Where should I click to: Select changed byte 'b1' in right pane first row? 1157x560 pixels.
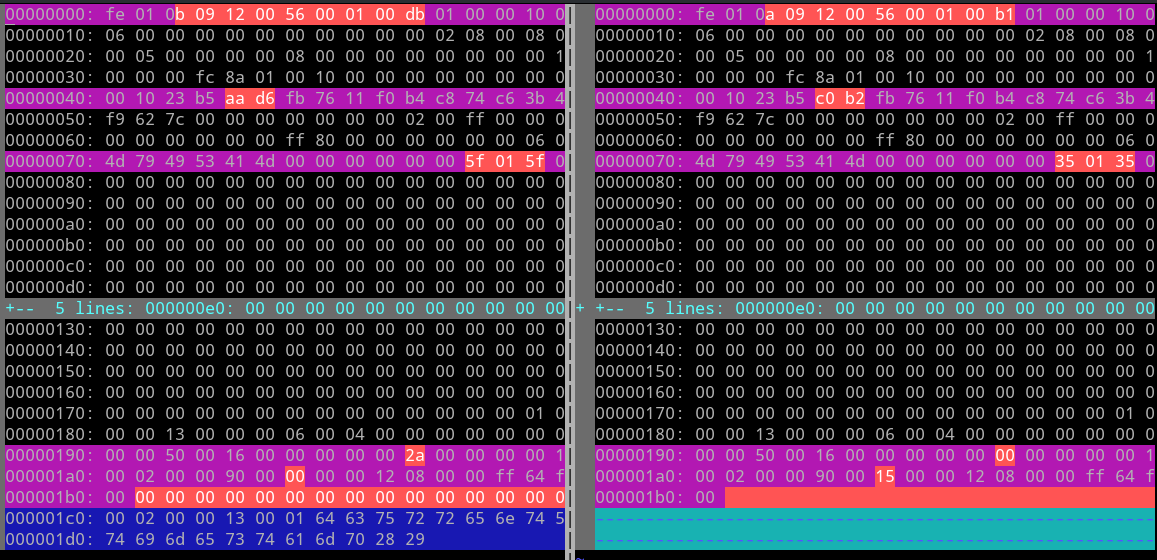pyautogui.click(x=1005, y=14)
